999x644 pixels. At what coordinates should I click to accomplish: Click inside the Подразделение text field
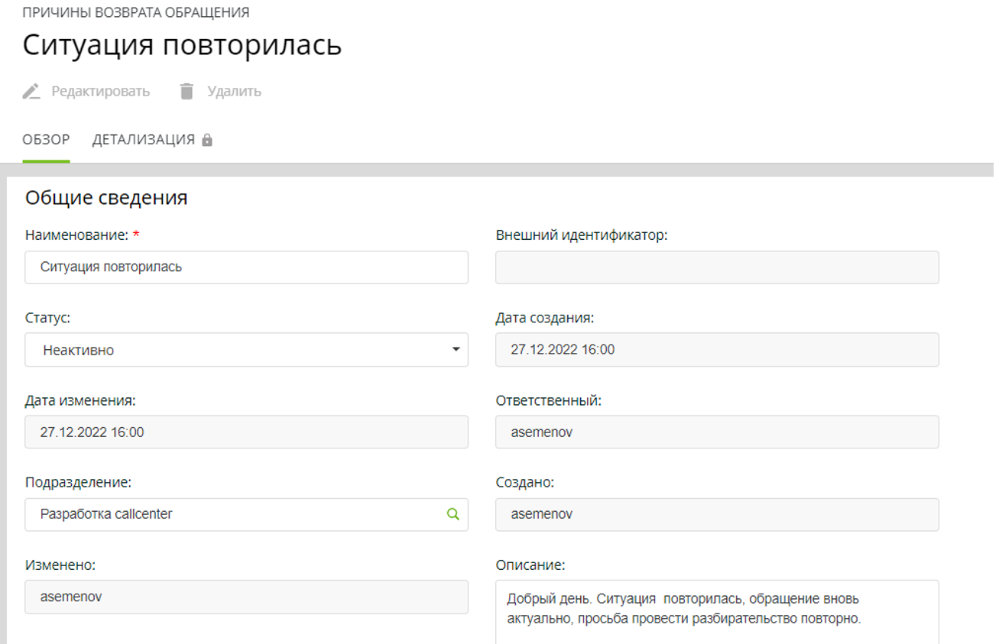tap(230, 514)
